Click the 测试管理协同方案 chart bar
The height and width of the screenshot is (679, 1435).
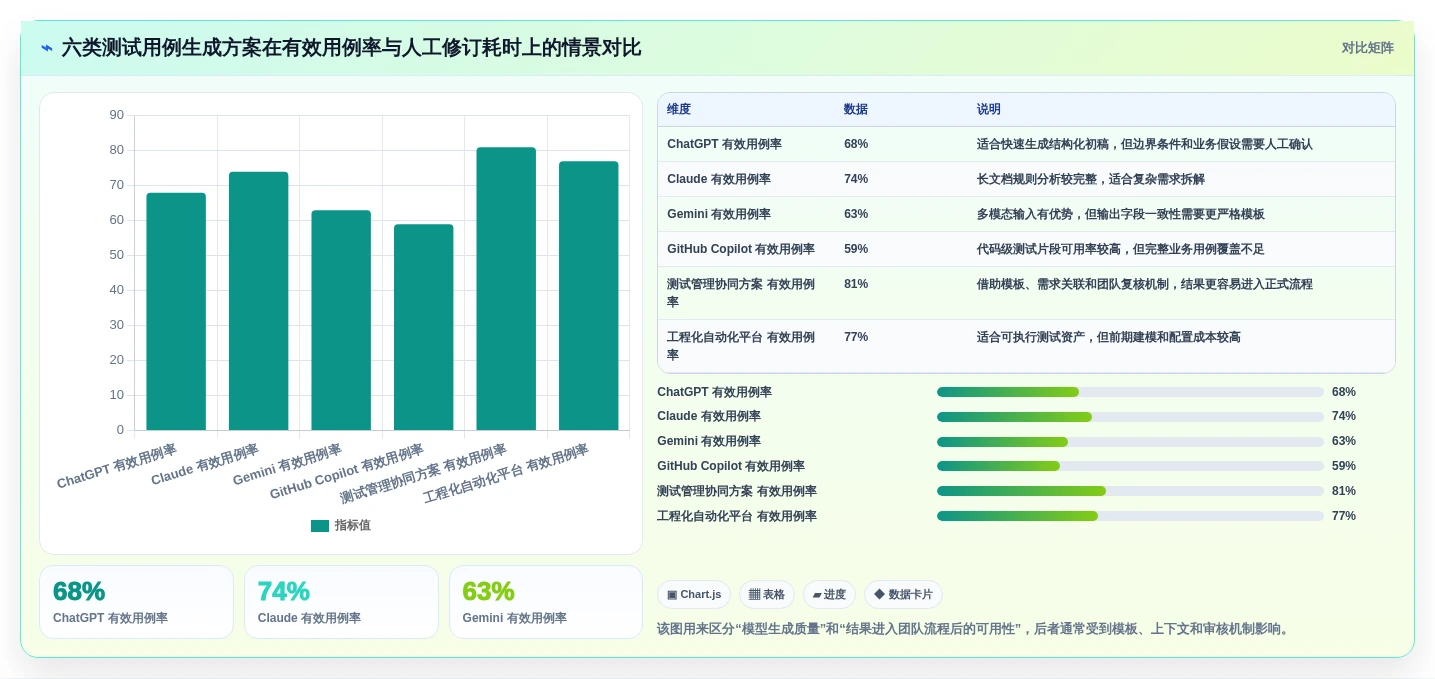tap(506, 289)
